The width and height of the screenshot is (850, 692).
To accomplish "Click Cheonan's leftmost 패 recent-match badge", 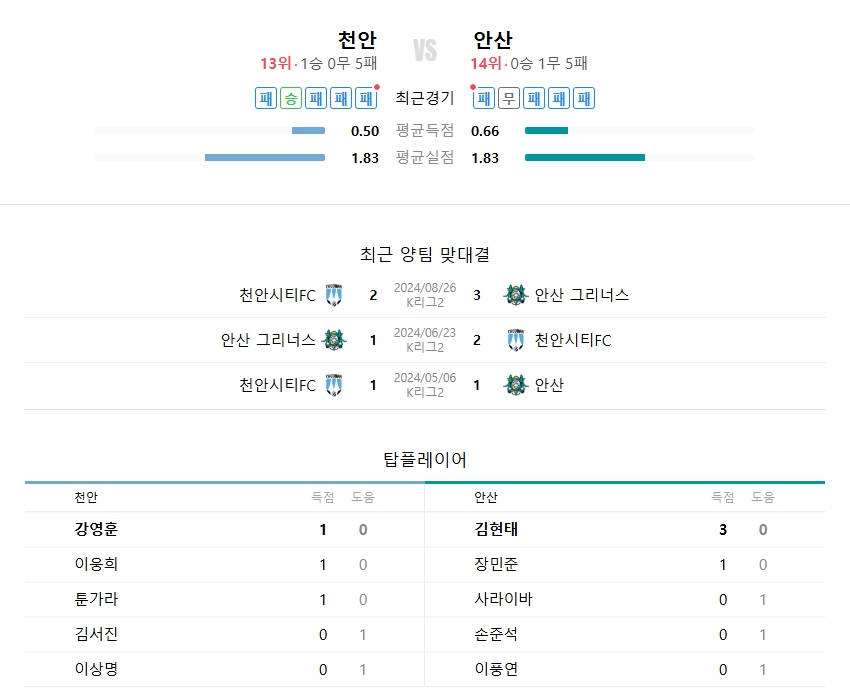I will tap(266, 98).
